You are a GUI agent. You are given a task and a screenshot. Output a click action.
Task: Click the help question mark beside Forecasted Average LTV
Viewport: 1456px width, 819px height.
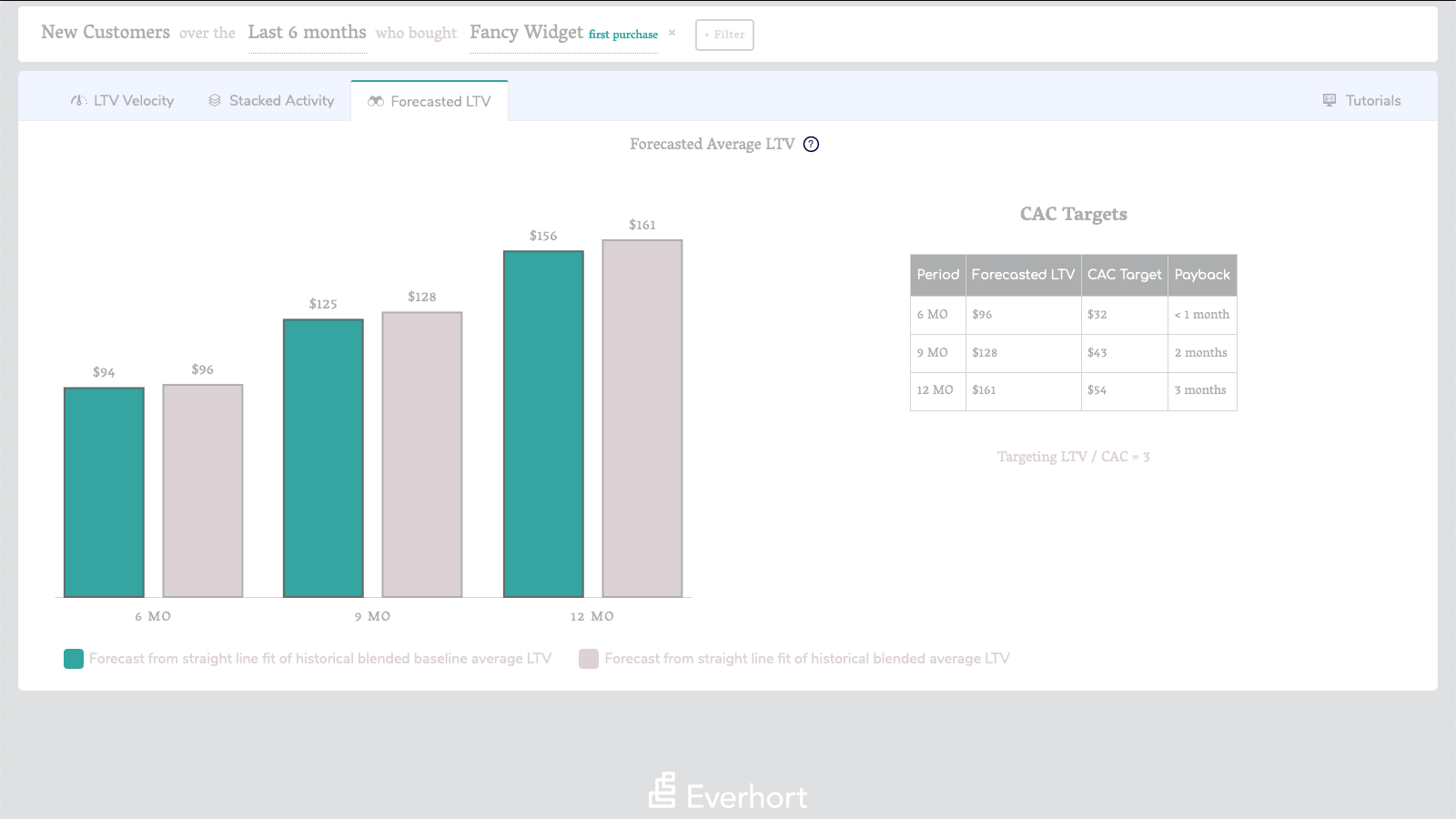point(811,144)
